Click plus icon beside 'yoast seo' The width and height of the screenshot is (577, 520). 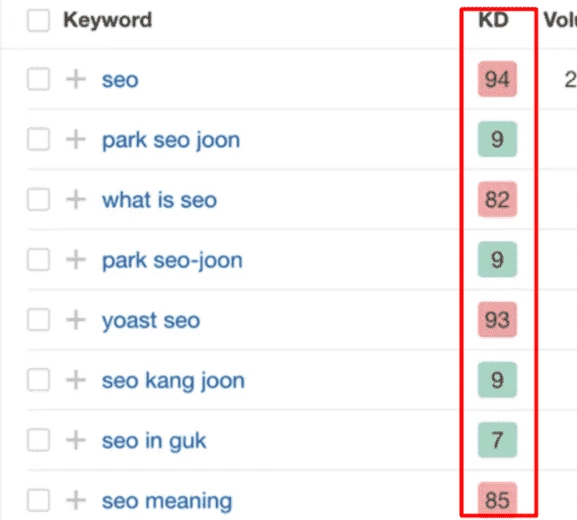coord(76,319)
